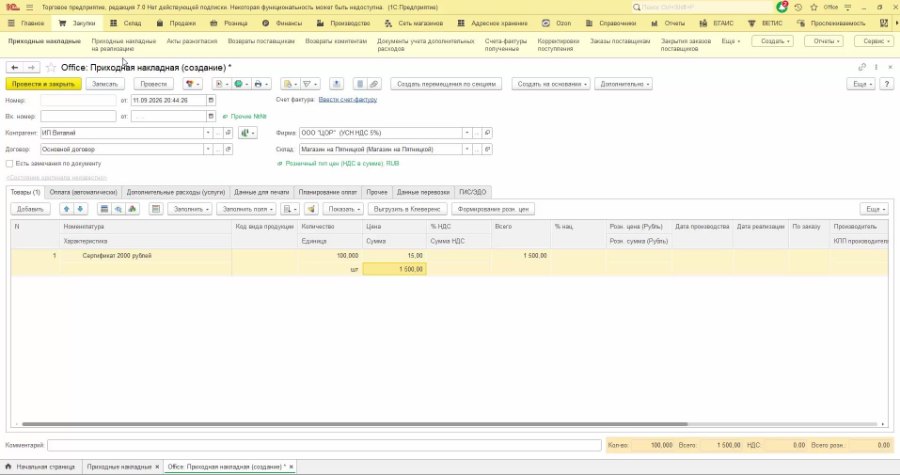Open the main hamburger menu icon

pyautogui.click(x=29, y=7)
